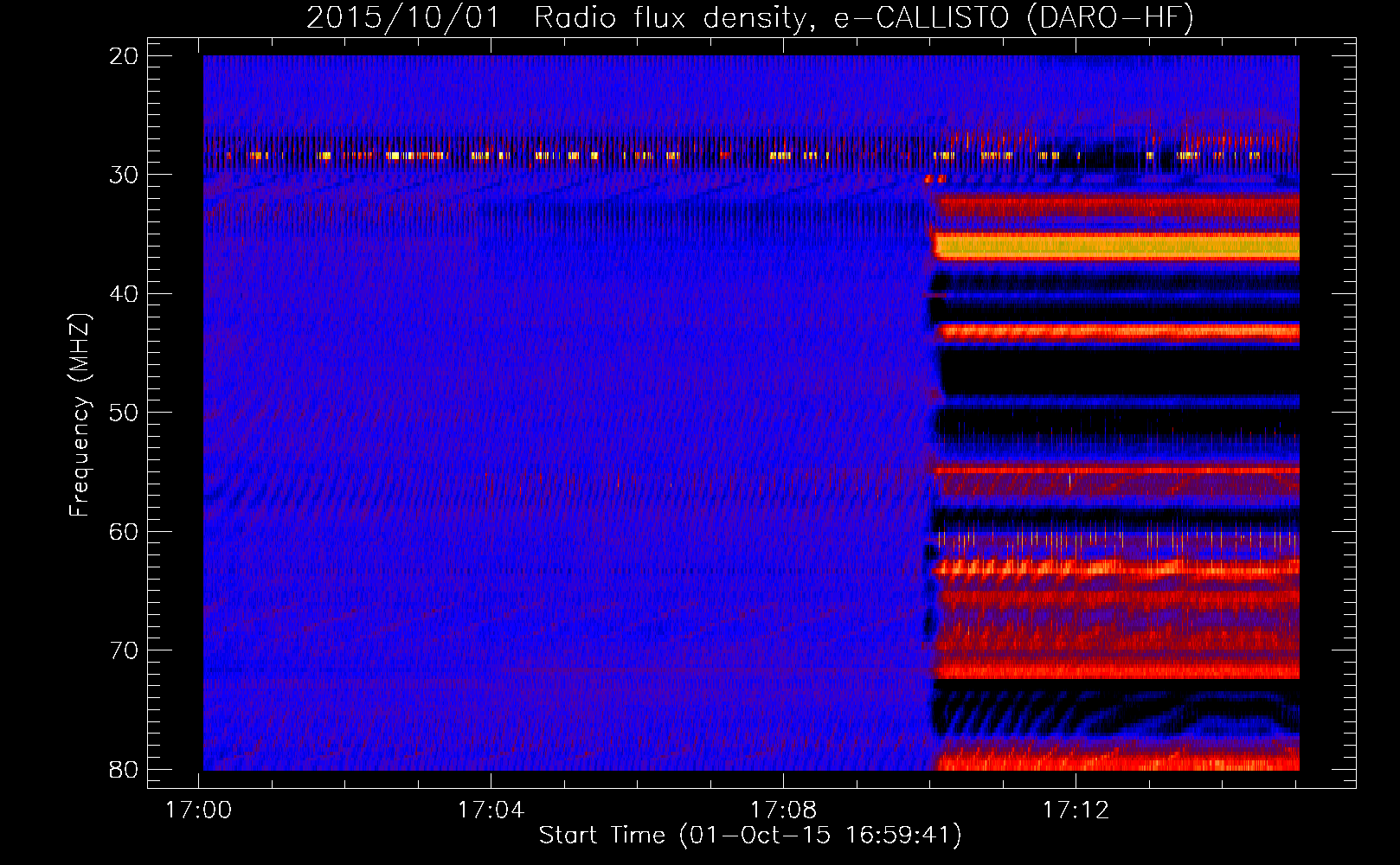Click the '17:04' time tick label
The height and width of the screenshot is (865, 1400).
pos(491,811)
